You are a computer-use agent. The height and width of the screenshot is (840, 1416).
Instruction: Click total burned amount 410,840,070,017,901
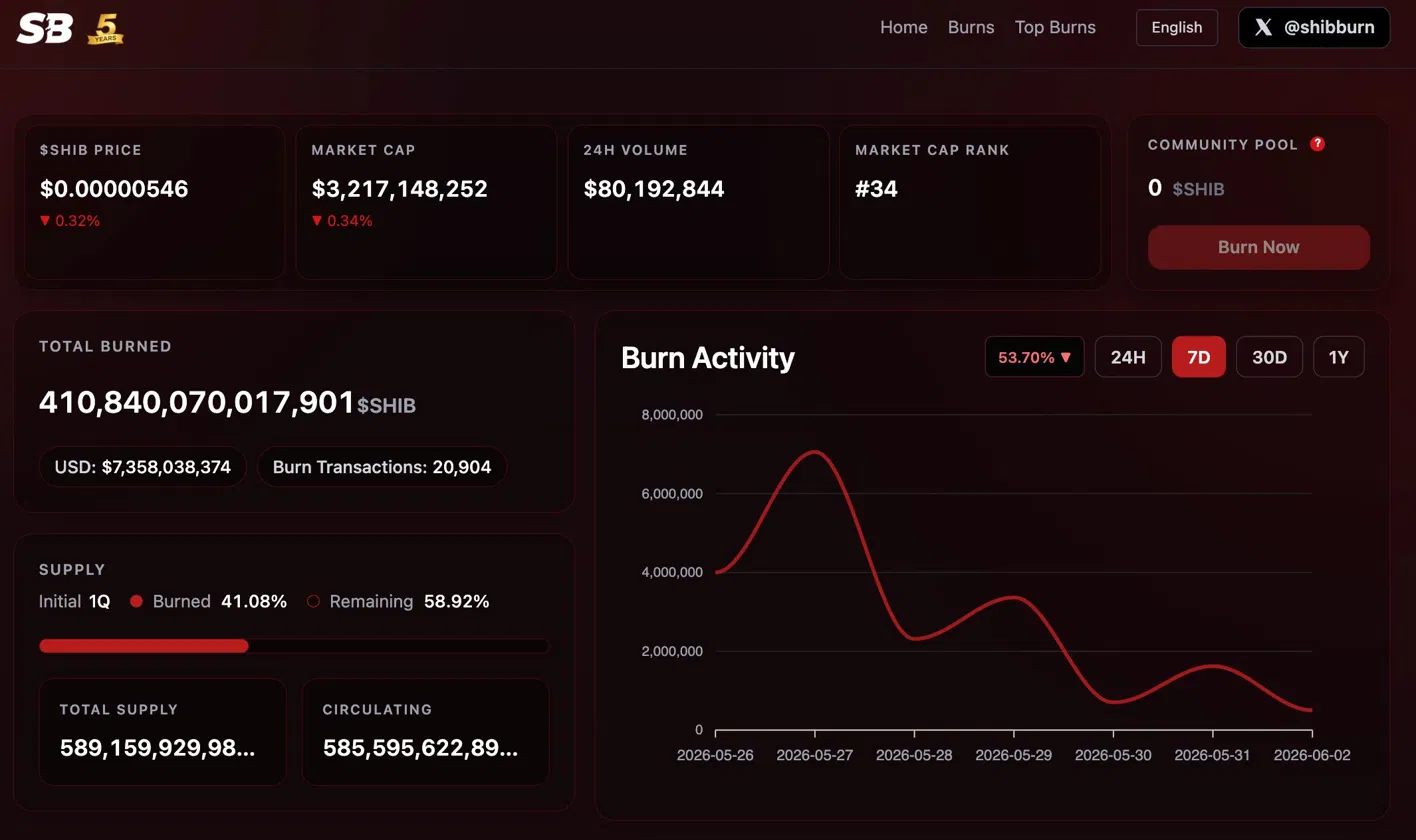[x=197, y=402]
